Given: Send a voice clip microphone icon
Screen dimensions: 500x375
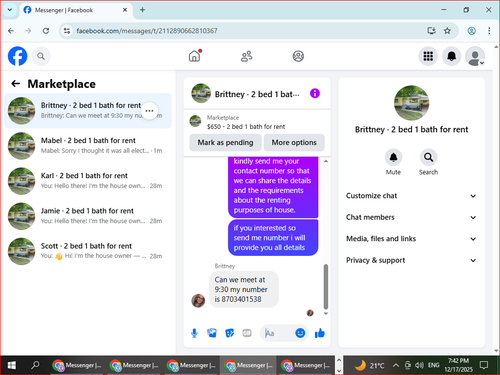Looking at the screenshot, I should 194,333.
